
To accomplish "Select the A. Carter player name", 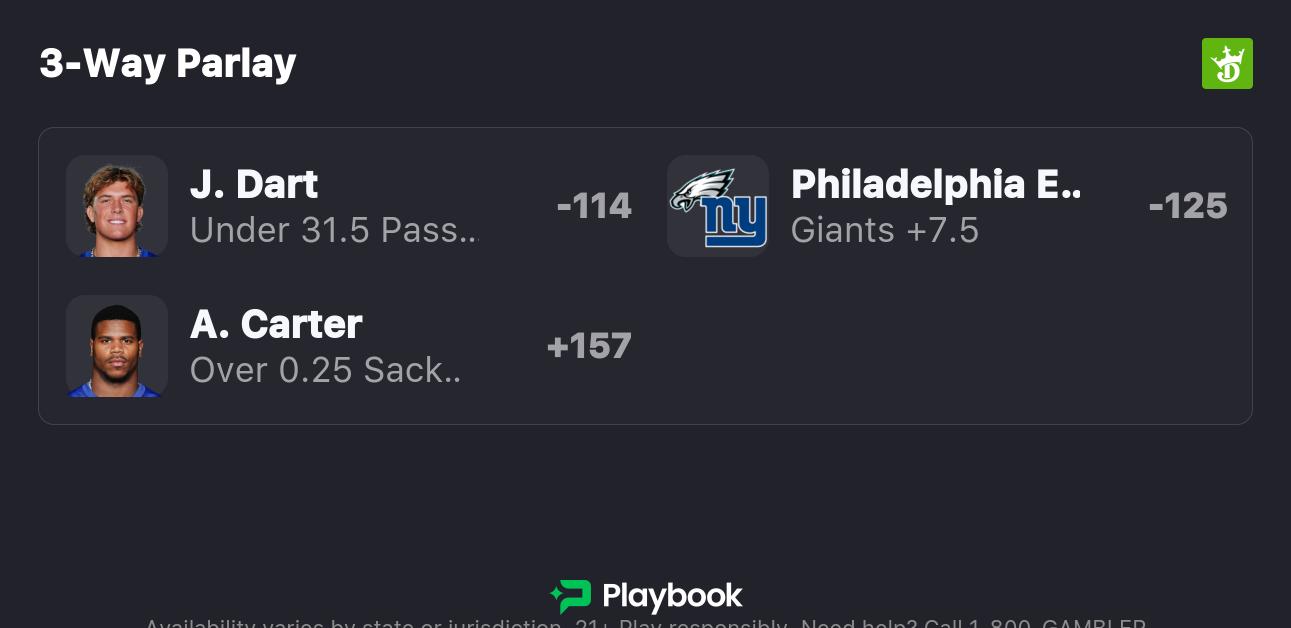I will [276, 325].
